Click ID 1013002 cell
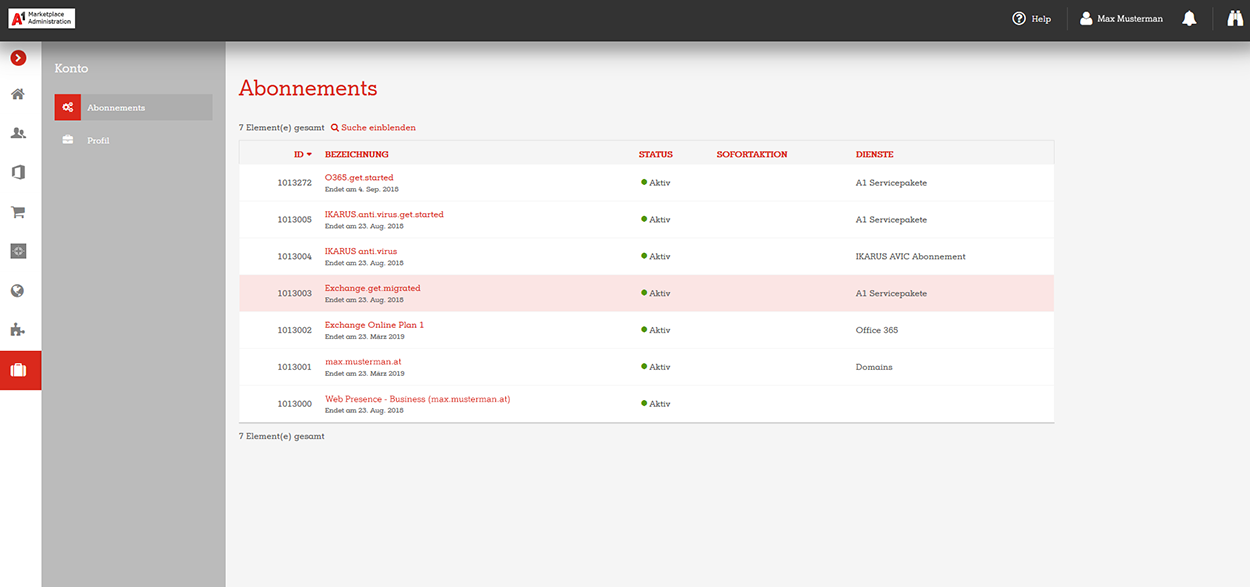 [x=295, y=330]
